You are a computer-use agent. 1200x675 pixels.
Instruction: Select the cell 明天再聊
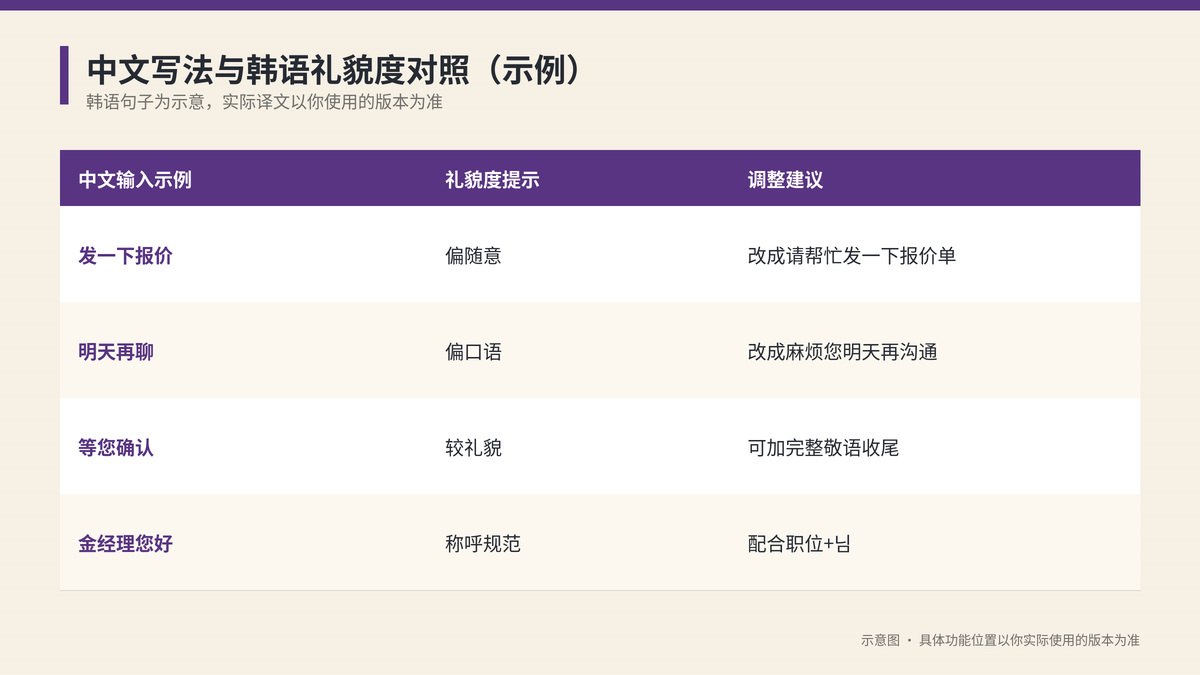point(116,352)
